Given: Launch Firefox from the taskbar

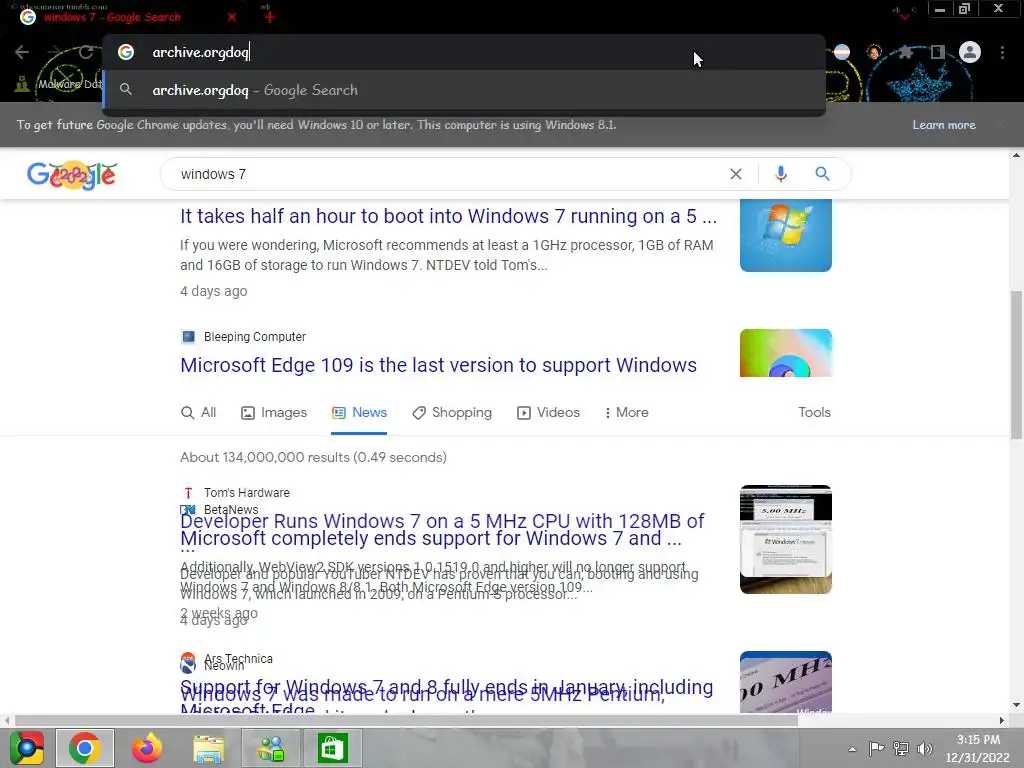Looking at the screenshot, I should pos(147,748).
